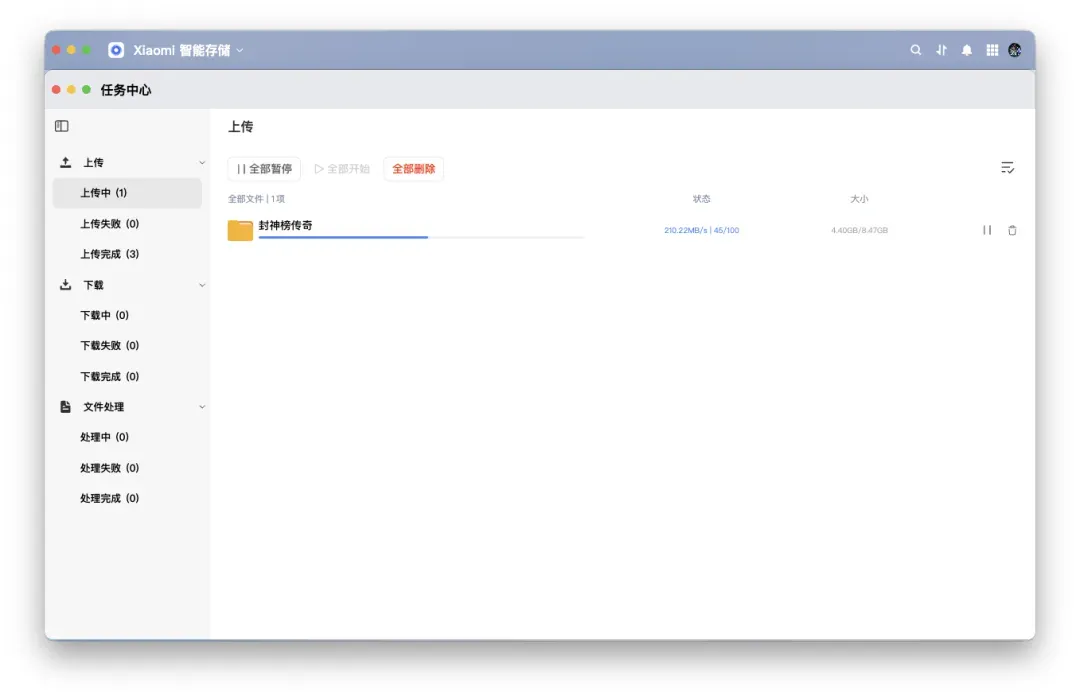Open the user avatar profile
The image size is (1080, 700).
(1015, 50)
